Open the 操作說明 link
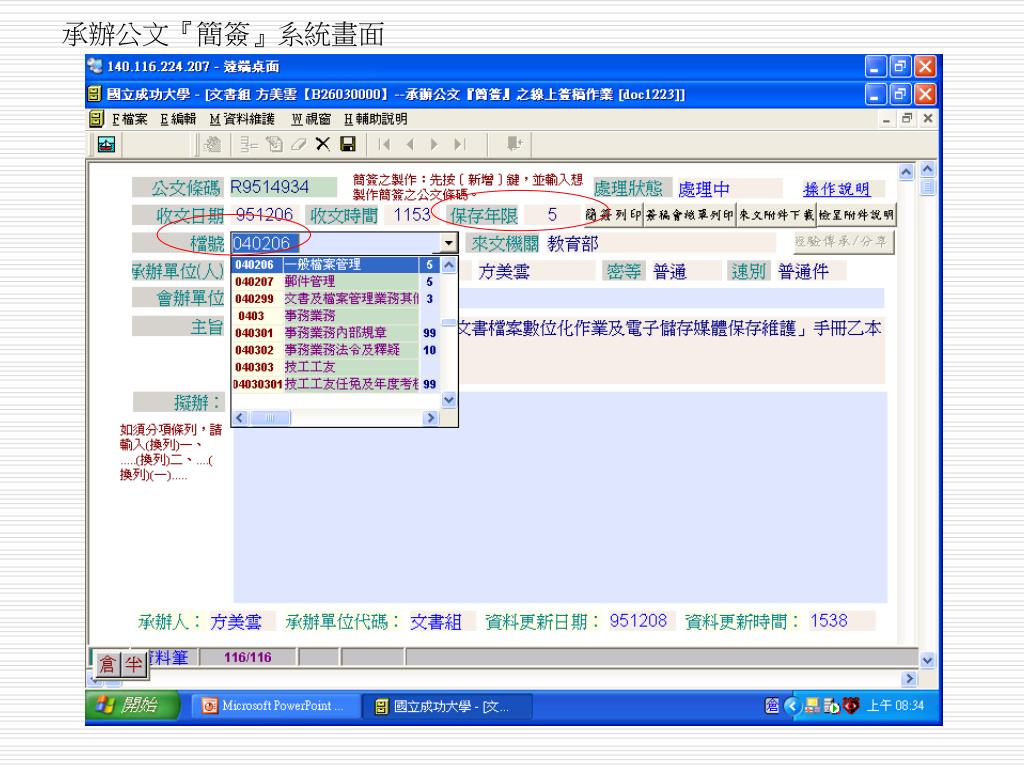Screen dimensions: 1024x768 point(837,189)
